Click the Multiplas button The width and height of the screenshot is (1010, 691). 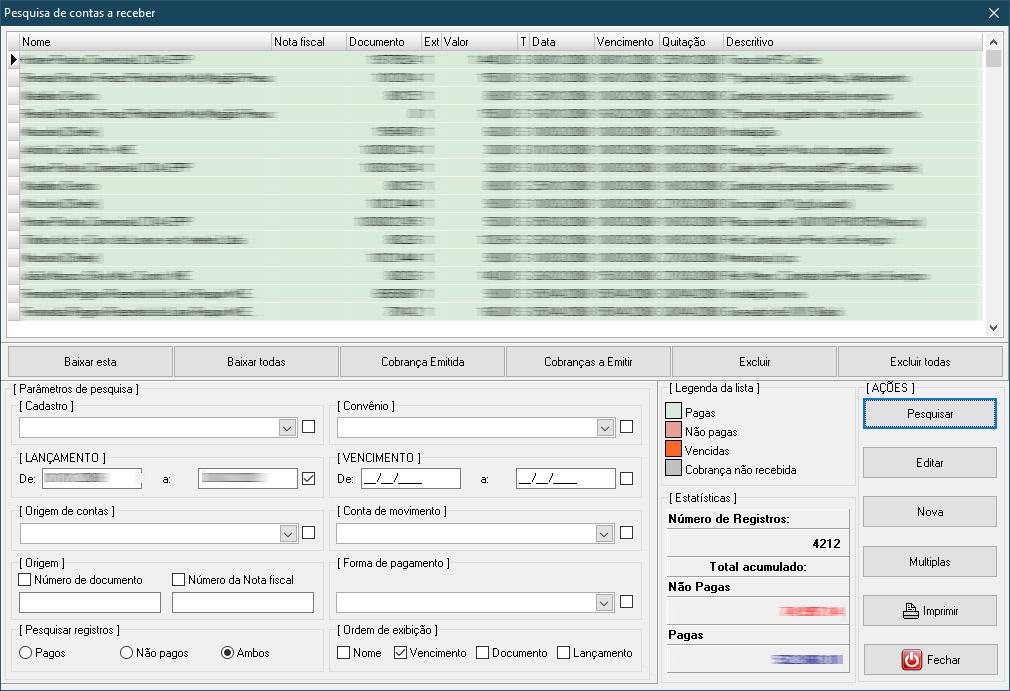(x=929, y=562)
